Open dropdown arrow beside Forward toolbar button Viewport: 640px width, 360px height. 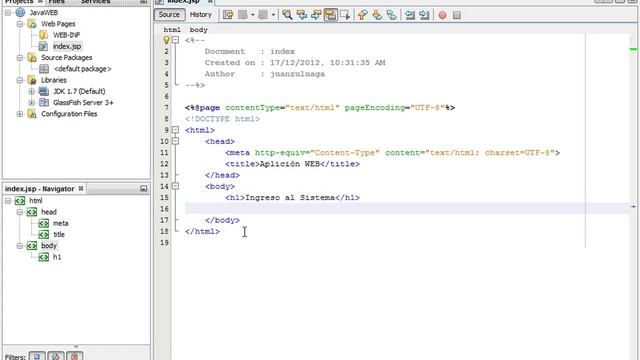pyautogui.click(x=273, y=15)
